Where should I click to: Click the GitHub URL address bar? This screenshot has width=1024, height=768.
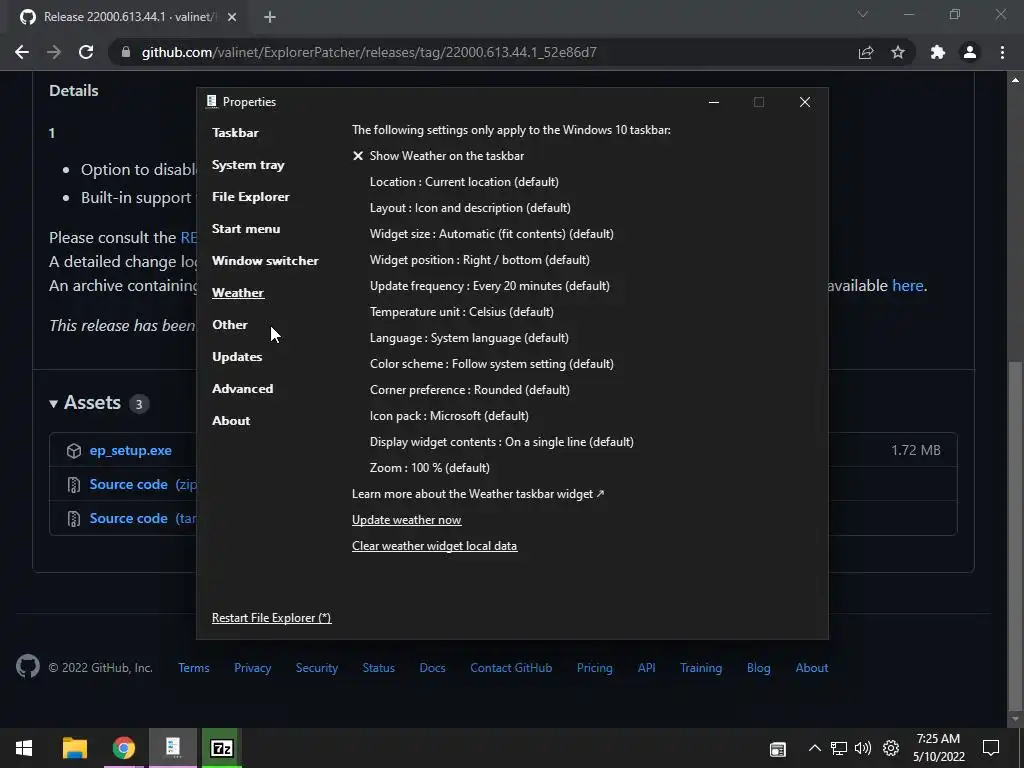[369, 52]
